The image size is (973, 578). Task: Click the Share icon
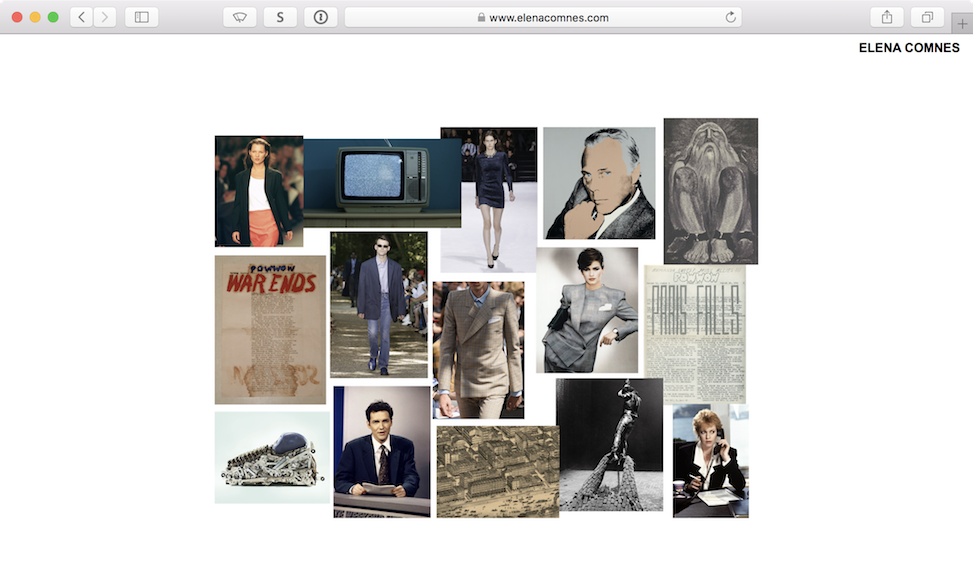click(886, 16)
